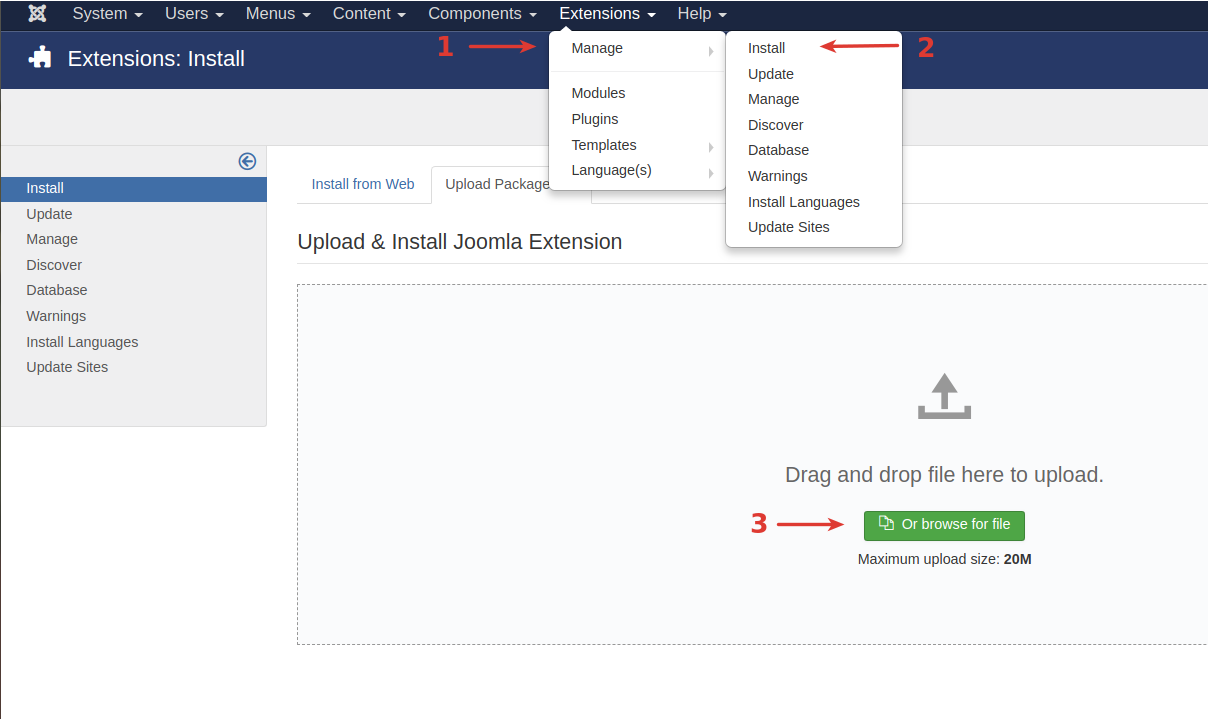Expand the Components dropdown menu
Image resolution: width=1208 pixels, height=719 pixels.
pyautogui.click(x=483, y=14)
